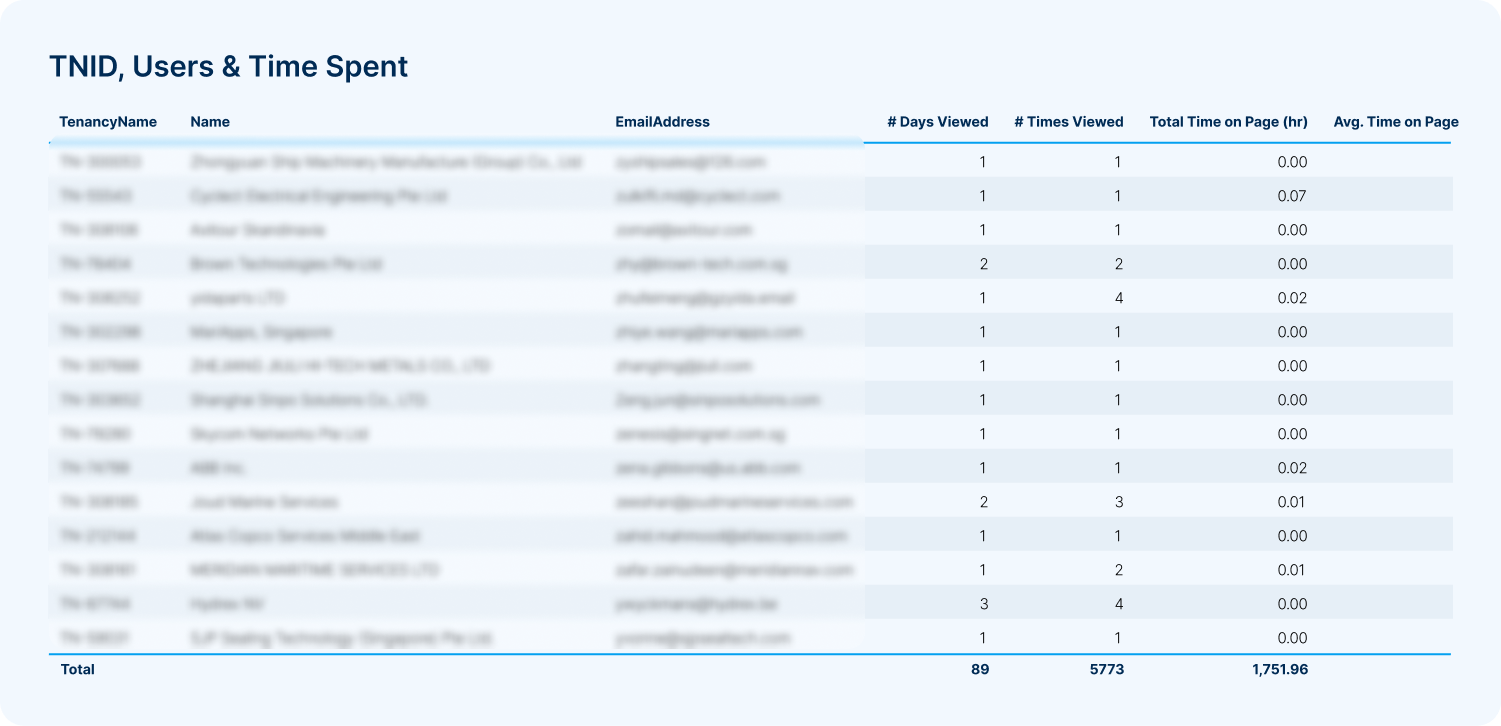Click the 0.07 total time cell

point(1292,196)
